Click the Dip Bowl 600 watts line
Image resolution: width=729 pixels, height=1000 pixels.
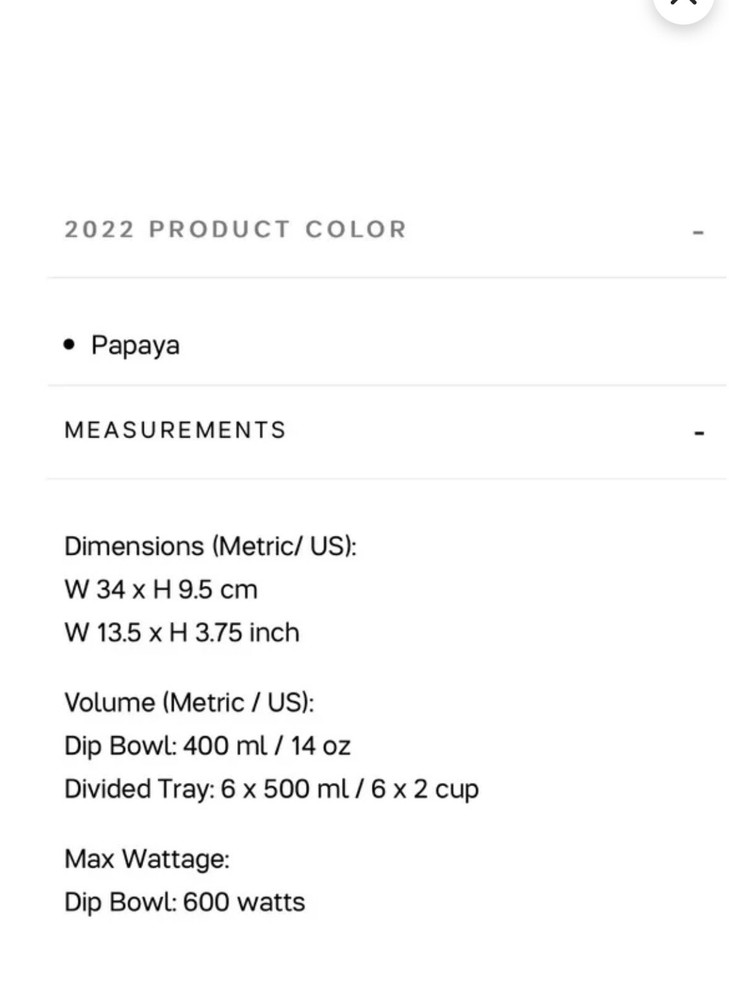(185, 901)
